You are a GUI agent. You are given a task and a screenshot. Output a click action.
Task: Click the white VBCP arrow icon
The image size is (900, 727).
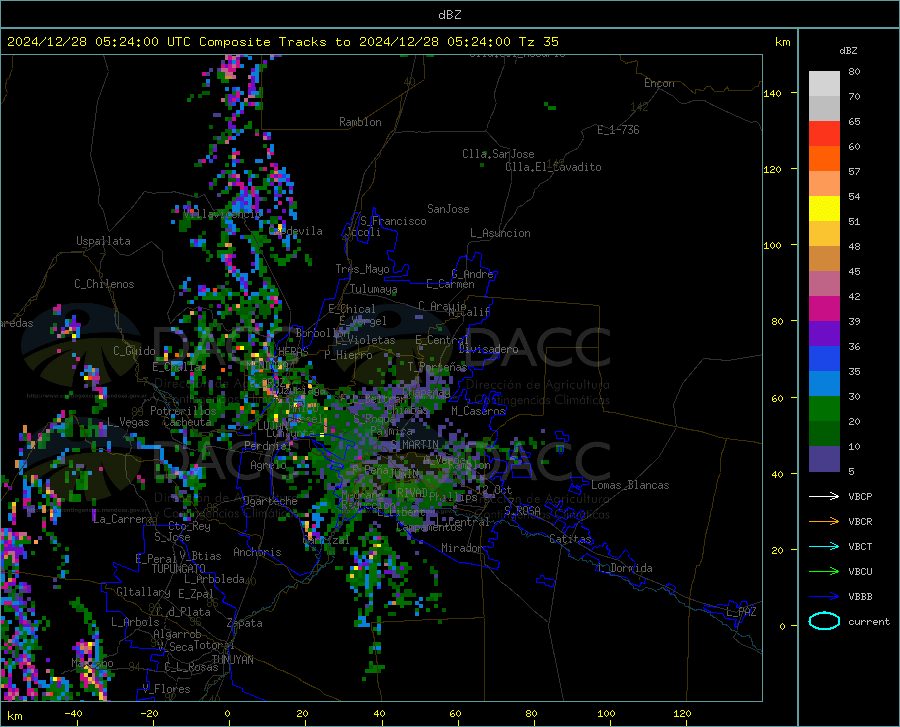point(824,496)
